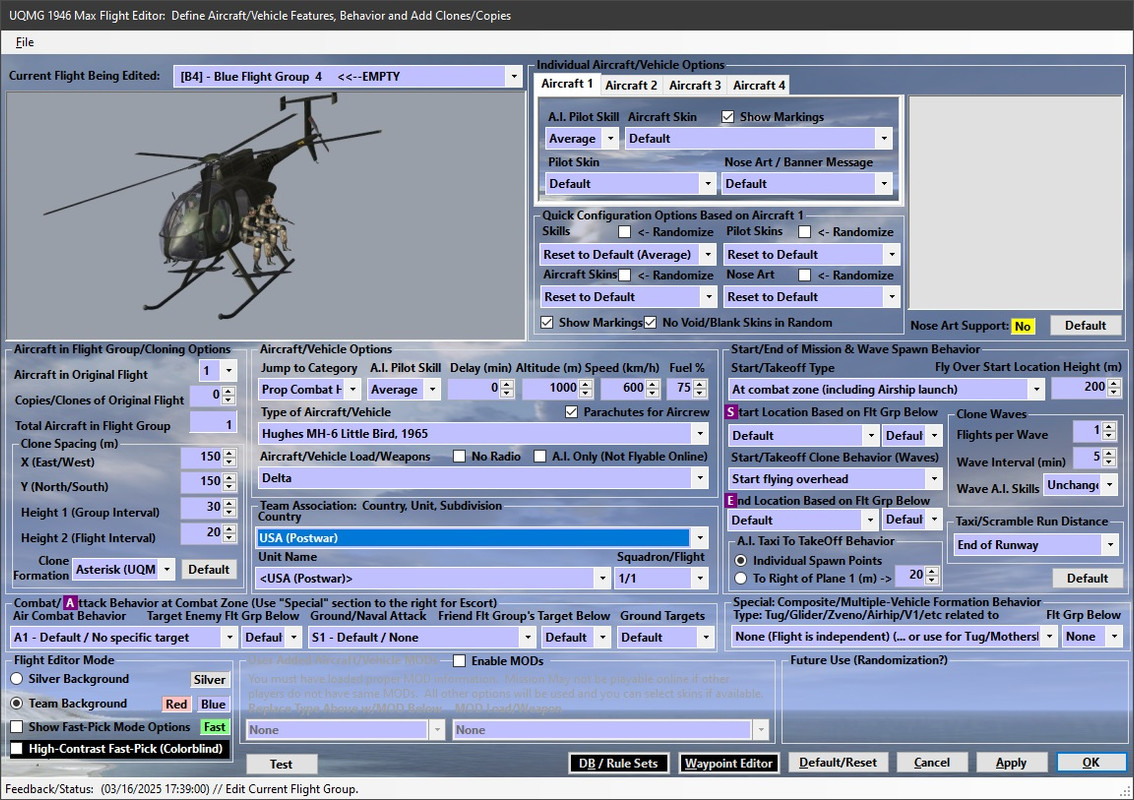Viewport: 1134px width, 800px height.
Task: Click the green Fast button
Action: click(x=215, y=727)
